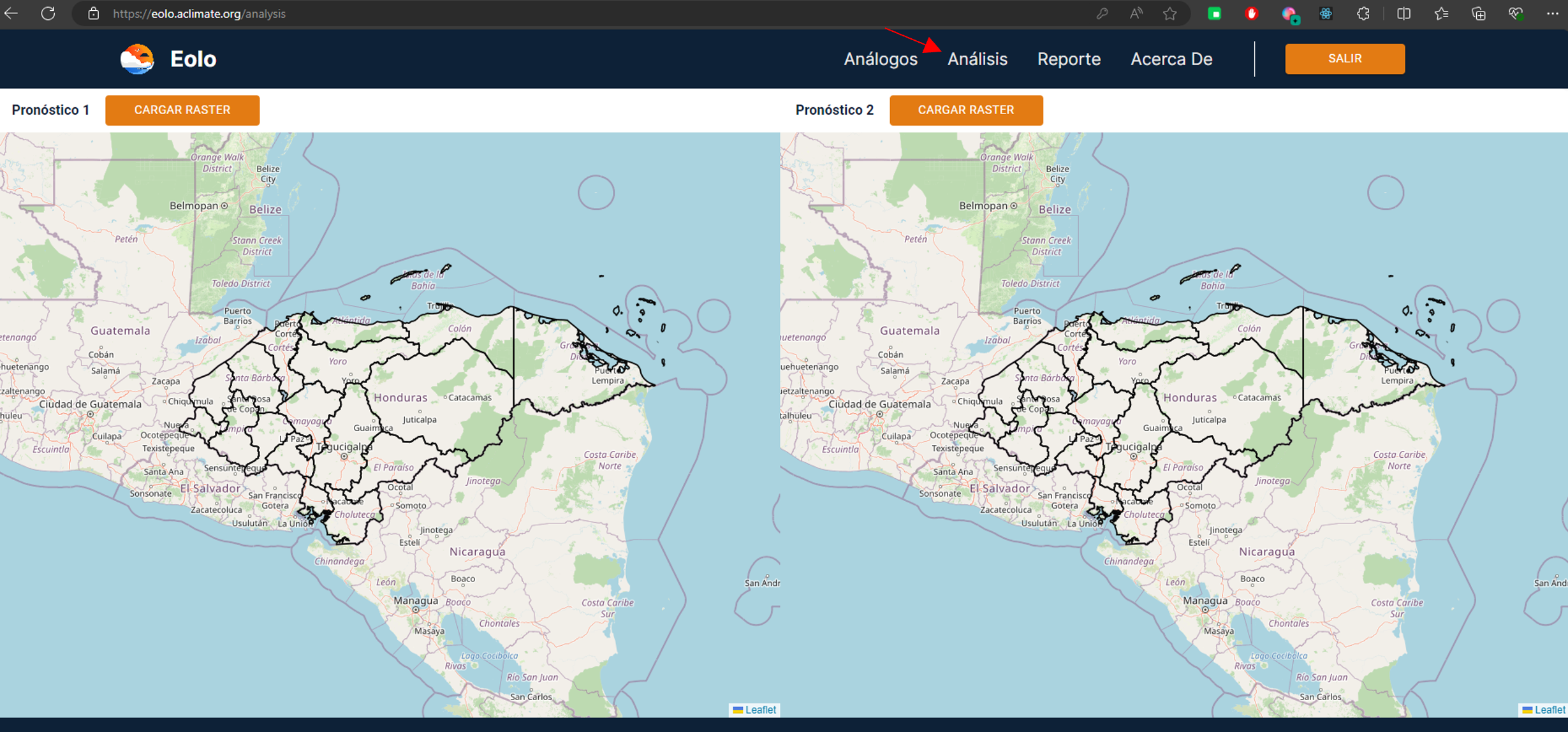The image size is (1568, 732).
Task: Open saved passwords key icon
Action: 1102,13
